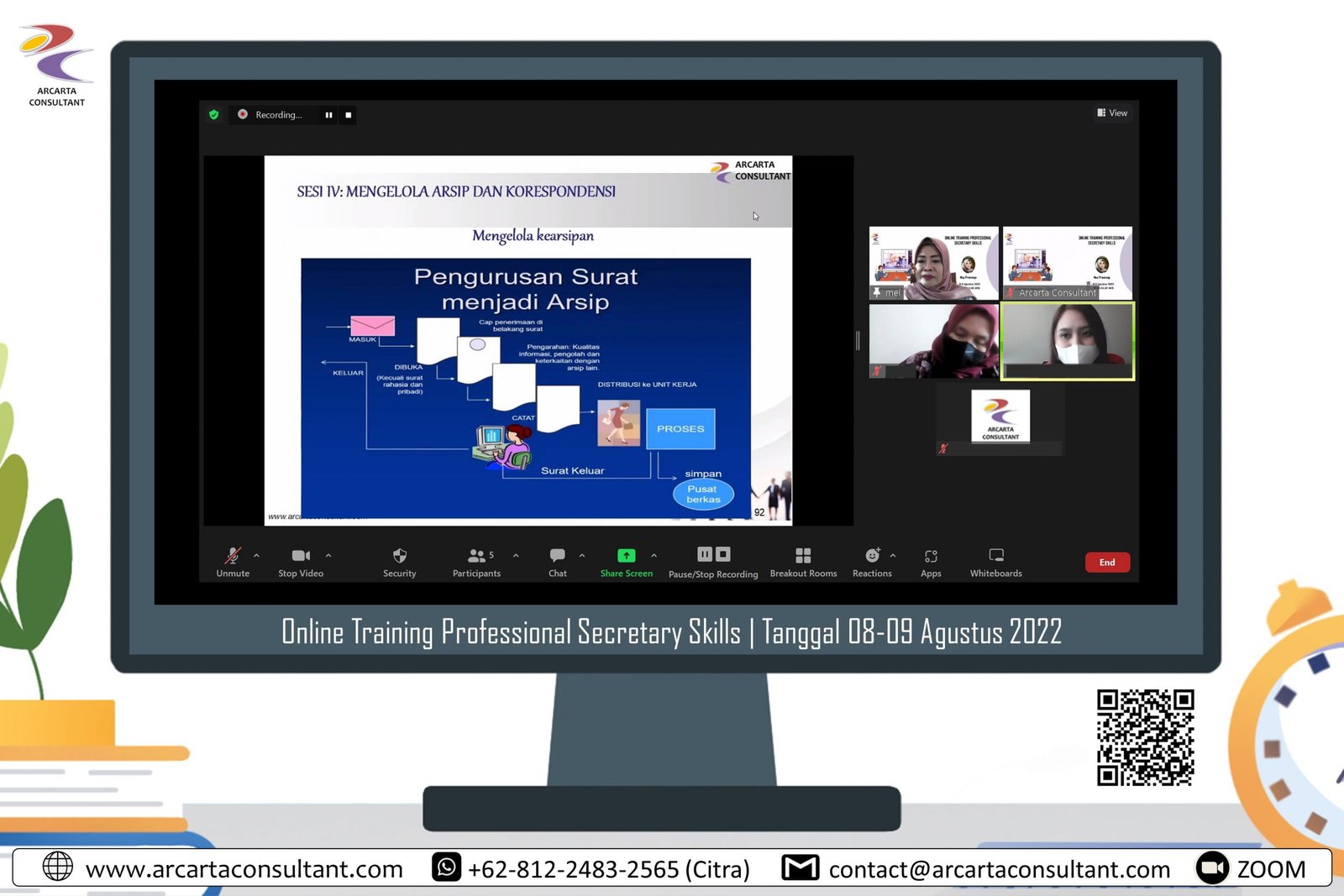The width and height of the screenshot is (1344, 896).
Task: Click the red End meeting button
Action: click(x=1107, y=562)
